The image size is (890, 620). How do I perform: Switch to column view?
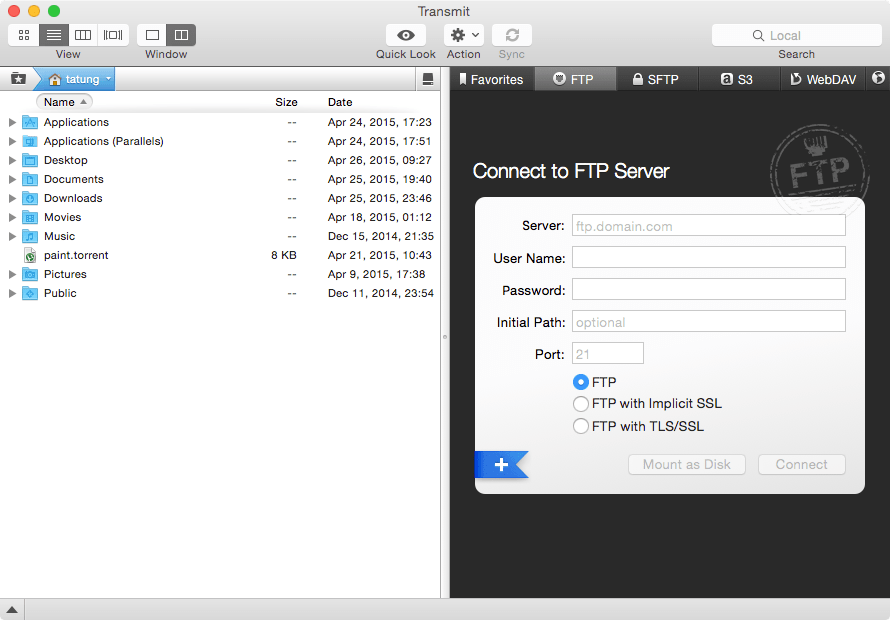point(83,35)
